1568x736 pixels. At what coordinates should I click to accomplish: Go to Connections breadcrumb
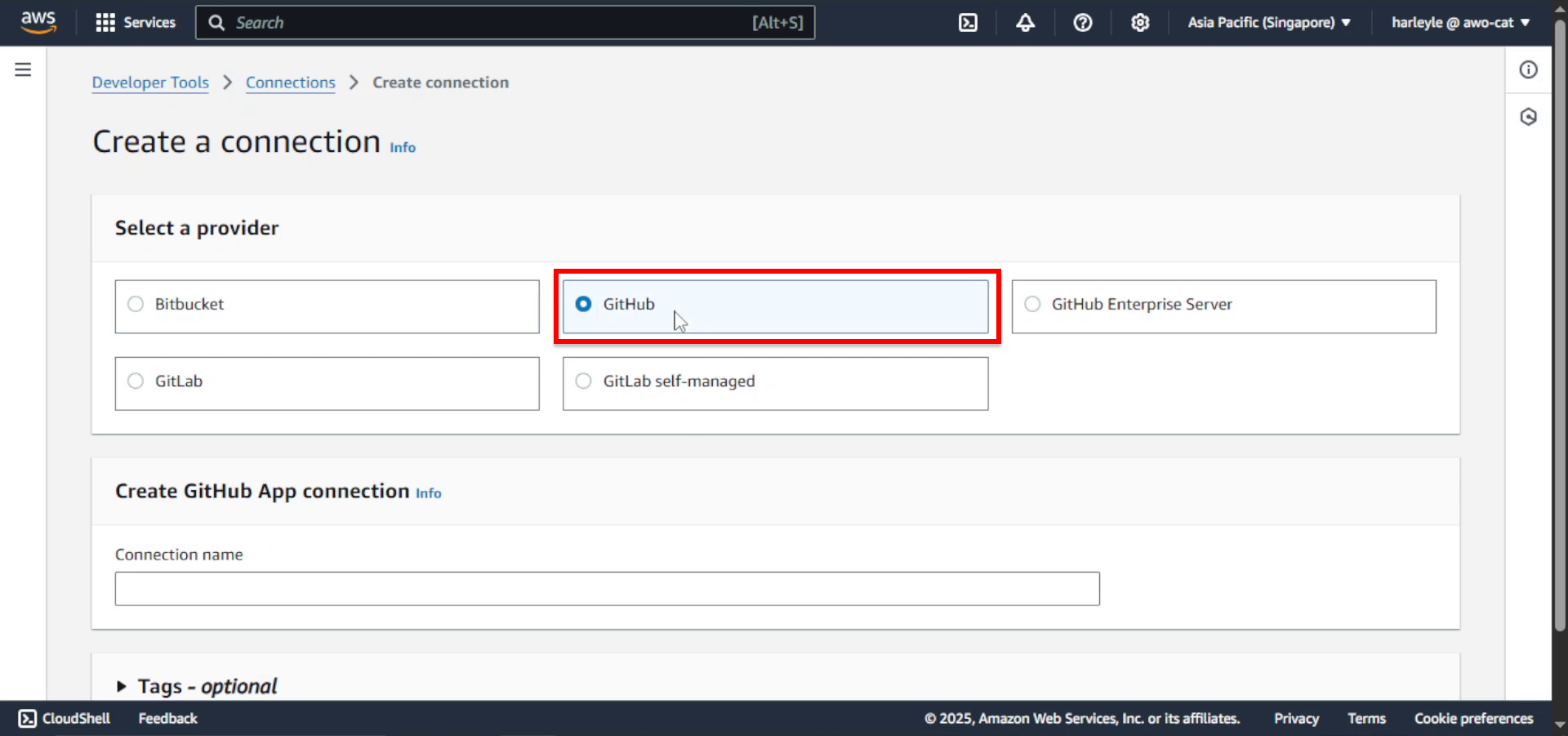click(x=291, y=83)
